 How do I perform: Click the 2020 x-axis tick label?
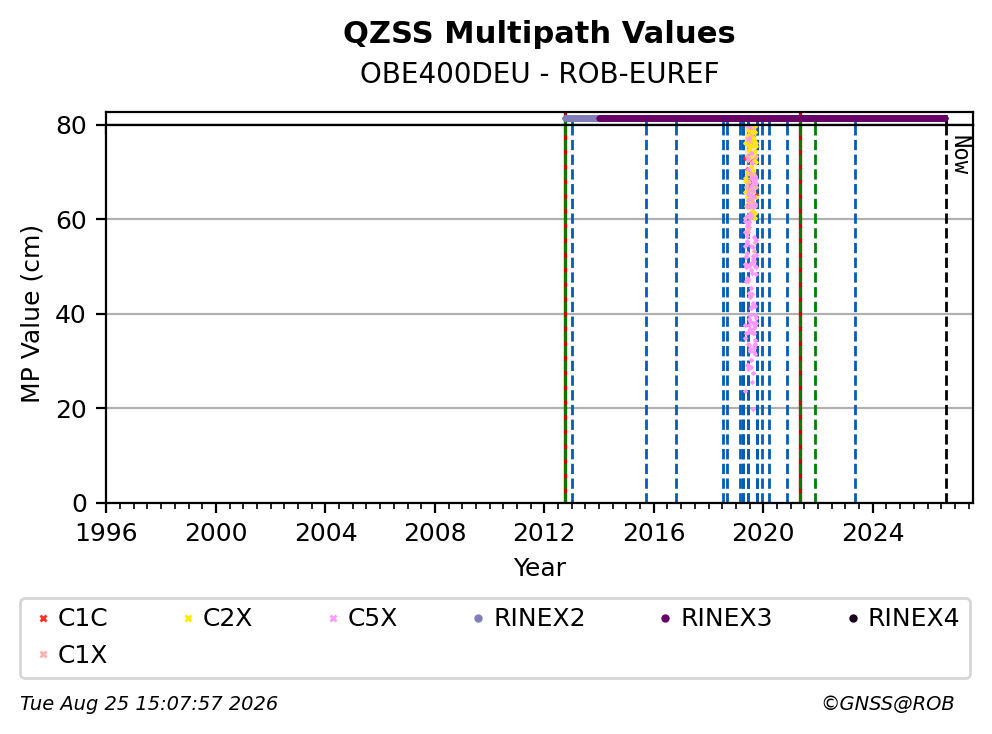[x=763, y=533]
